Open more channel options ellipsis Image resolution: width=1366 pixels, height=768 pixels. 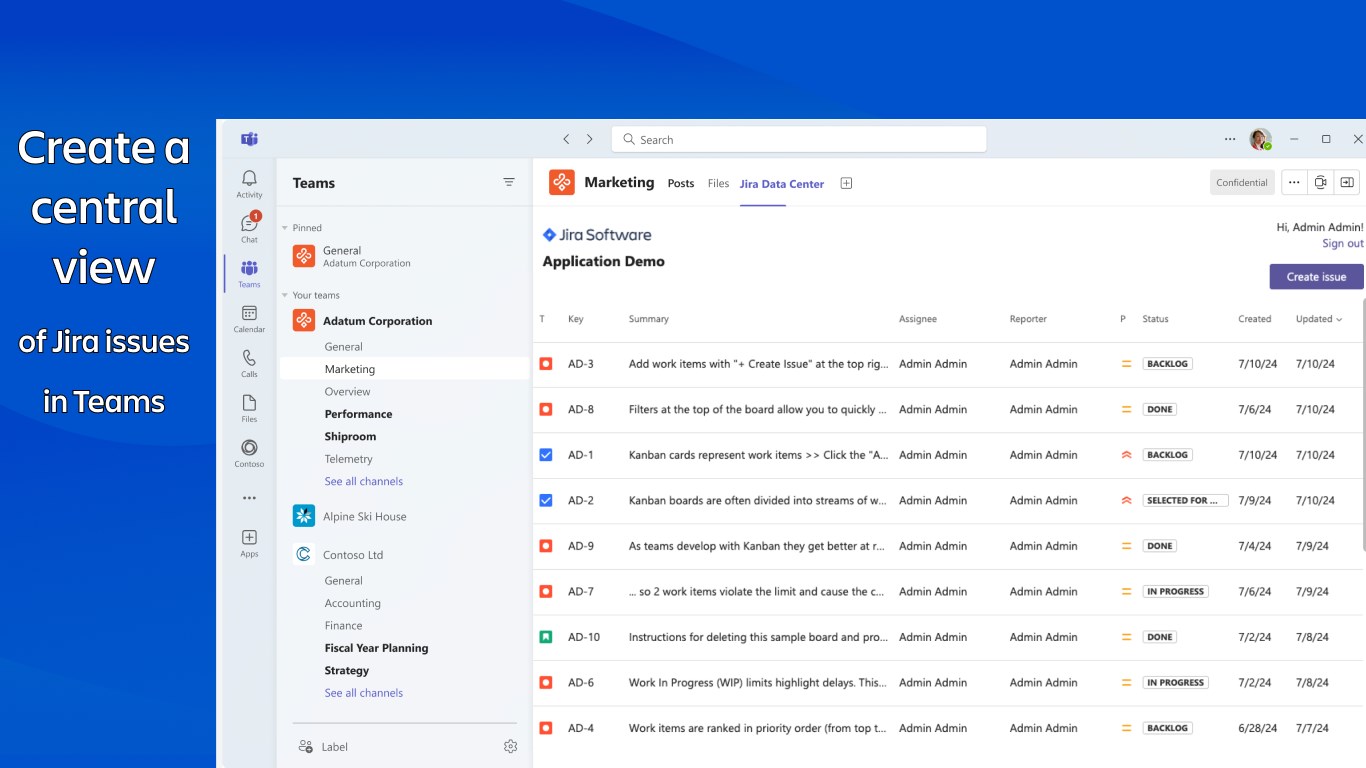click(1294, 182)
